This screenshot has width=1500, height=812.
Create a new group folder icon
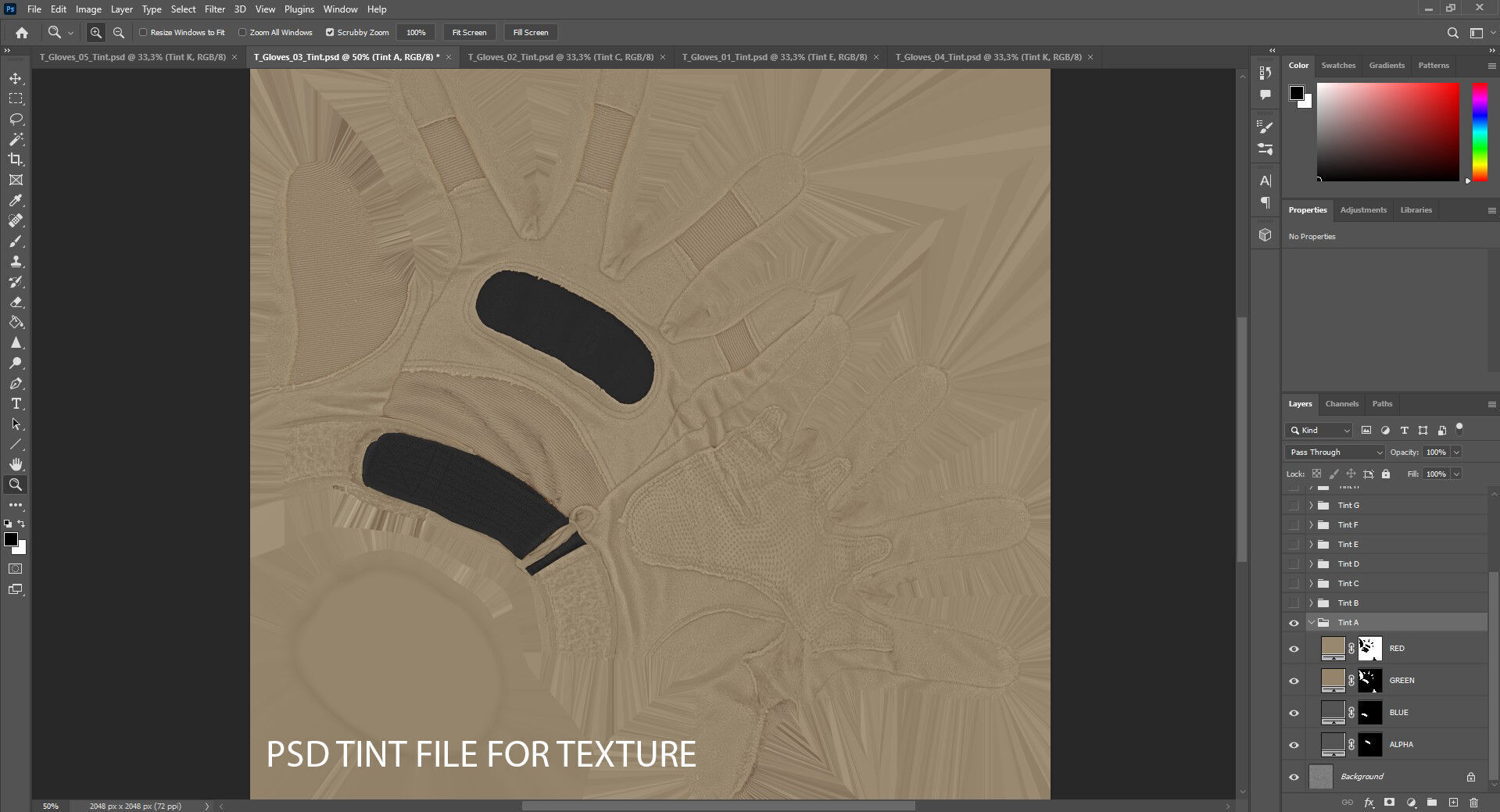point(1431,803)
